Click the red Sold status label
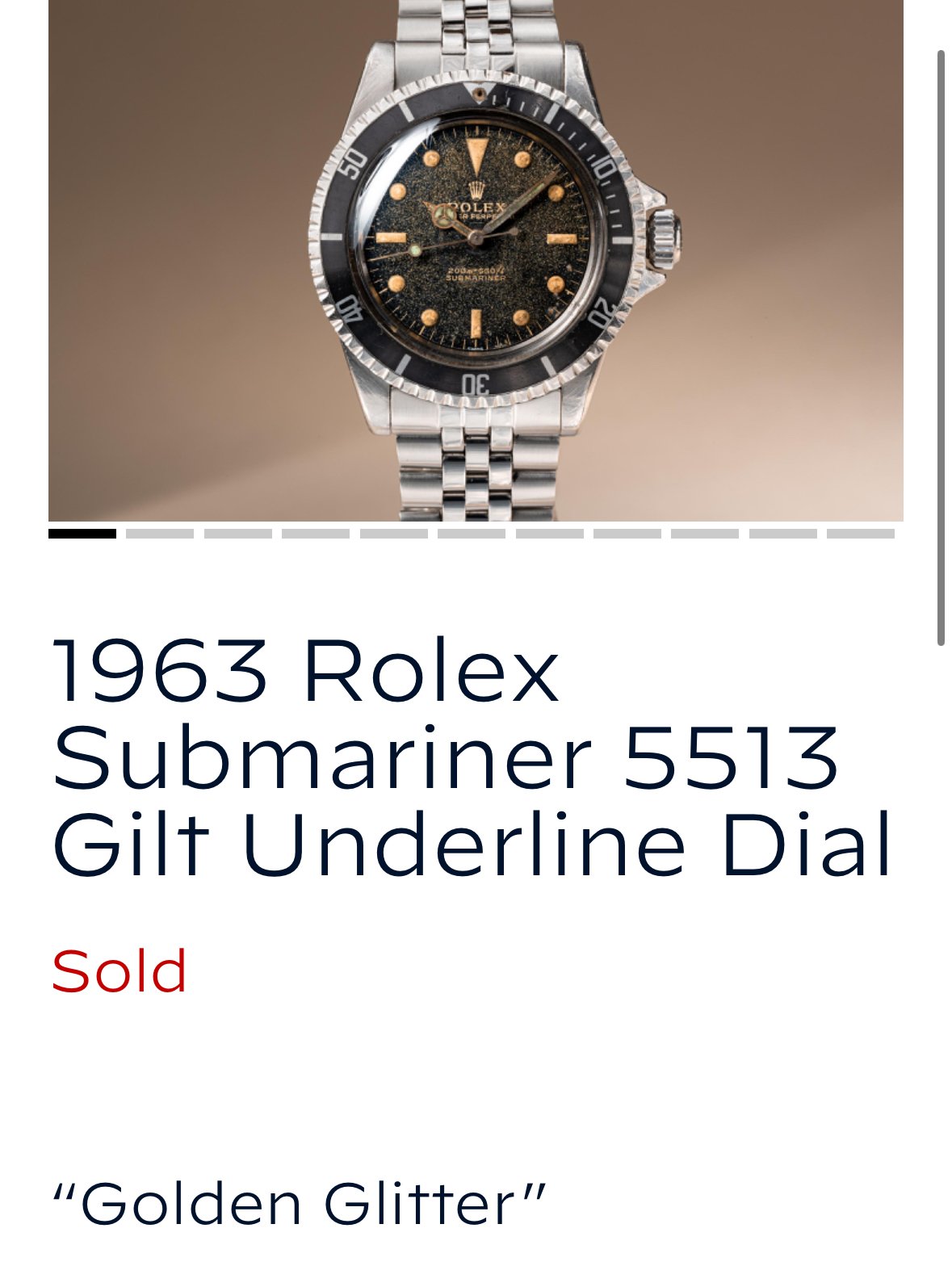Viewport: 952px width, 1287px height. click(119, 971)
